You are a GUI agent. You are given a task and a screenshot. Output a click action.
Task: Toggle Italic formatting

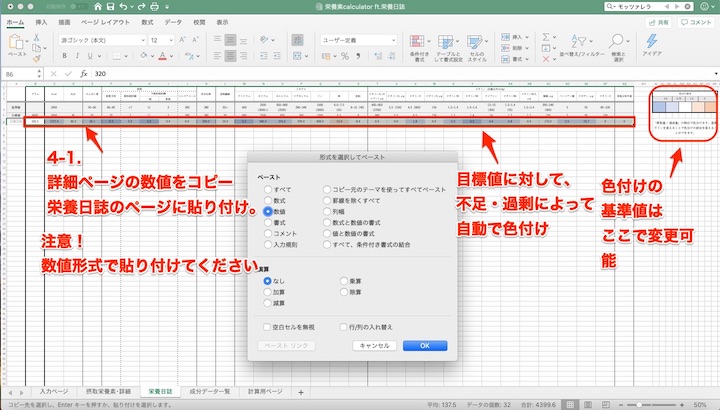[77, 56]
